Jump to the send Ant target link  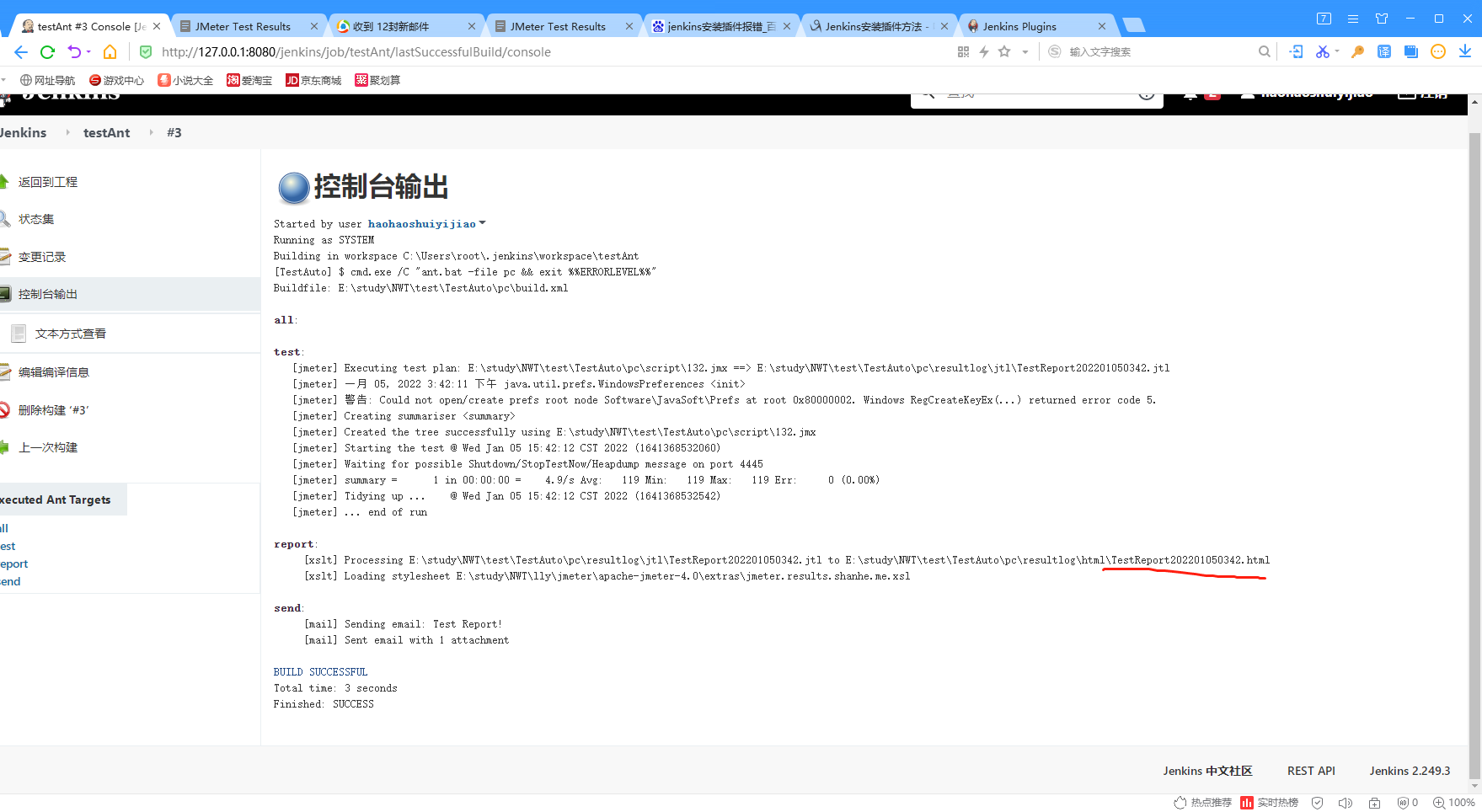(10, 582)
